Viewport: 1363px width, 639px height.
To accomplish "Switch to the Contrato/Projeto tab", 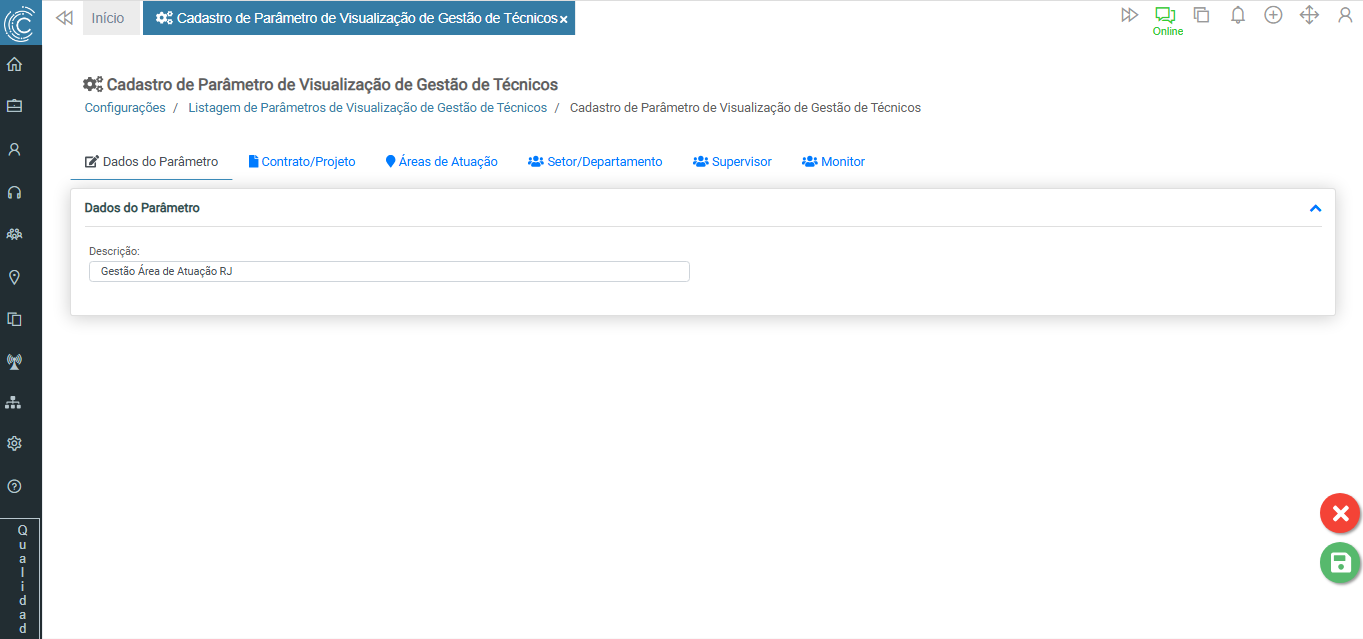I will 302,162.
